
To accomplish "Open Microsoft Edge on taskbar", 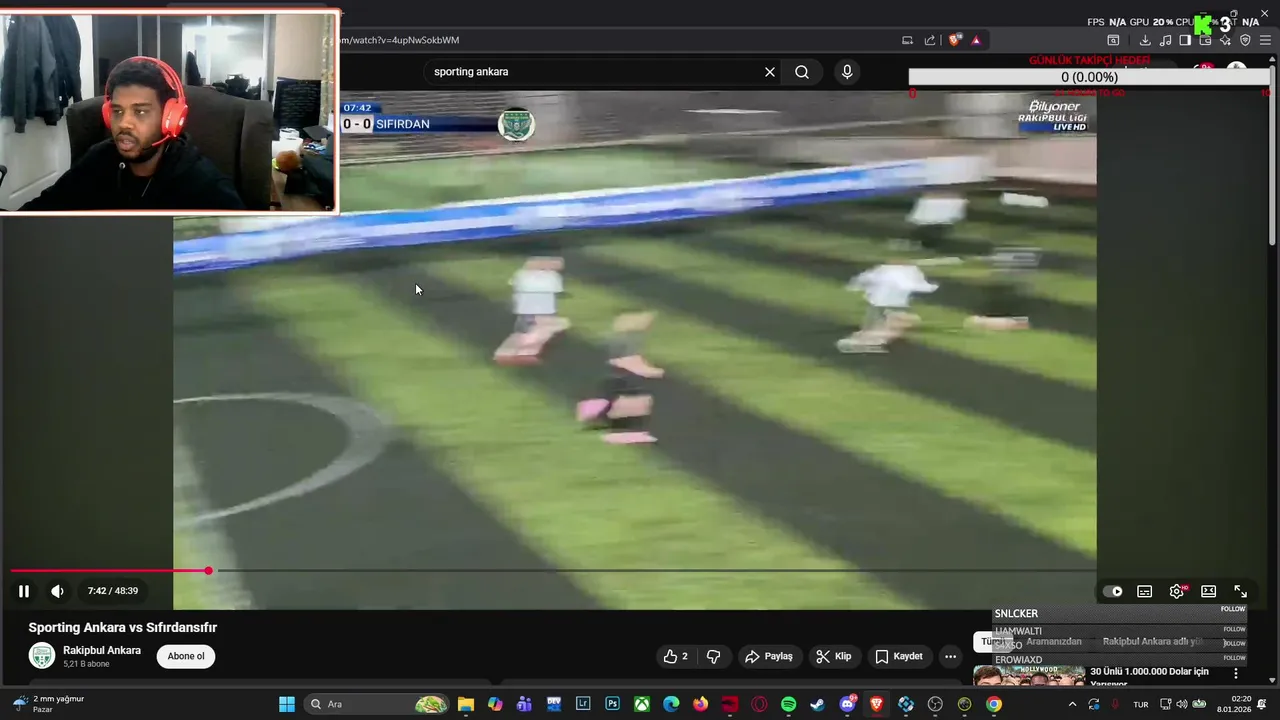I will [x=671, y=704].
